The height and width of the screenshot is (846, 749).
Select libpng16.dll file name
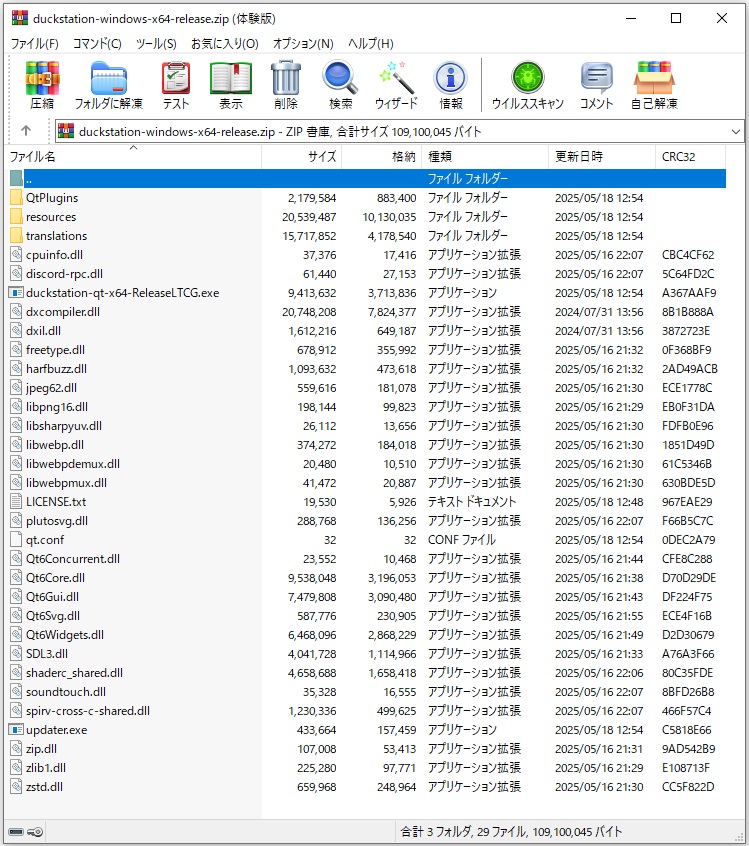(57, 406)
